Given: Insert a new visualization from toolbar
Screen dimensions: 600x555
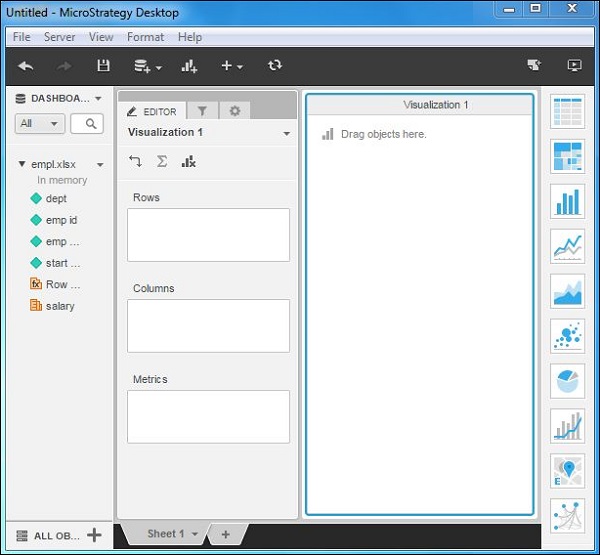Looking at the screenshot, I should pyautogui.click(x=189, y=66).
